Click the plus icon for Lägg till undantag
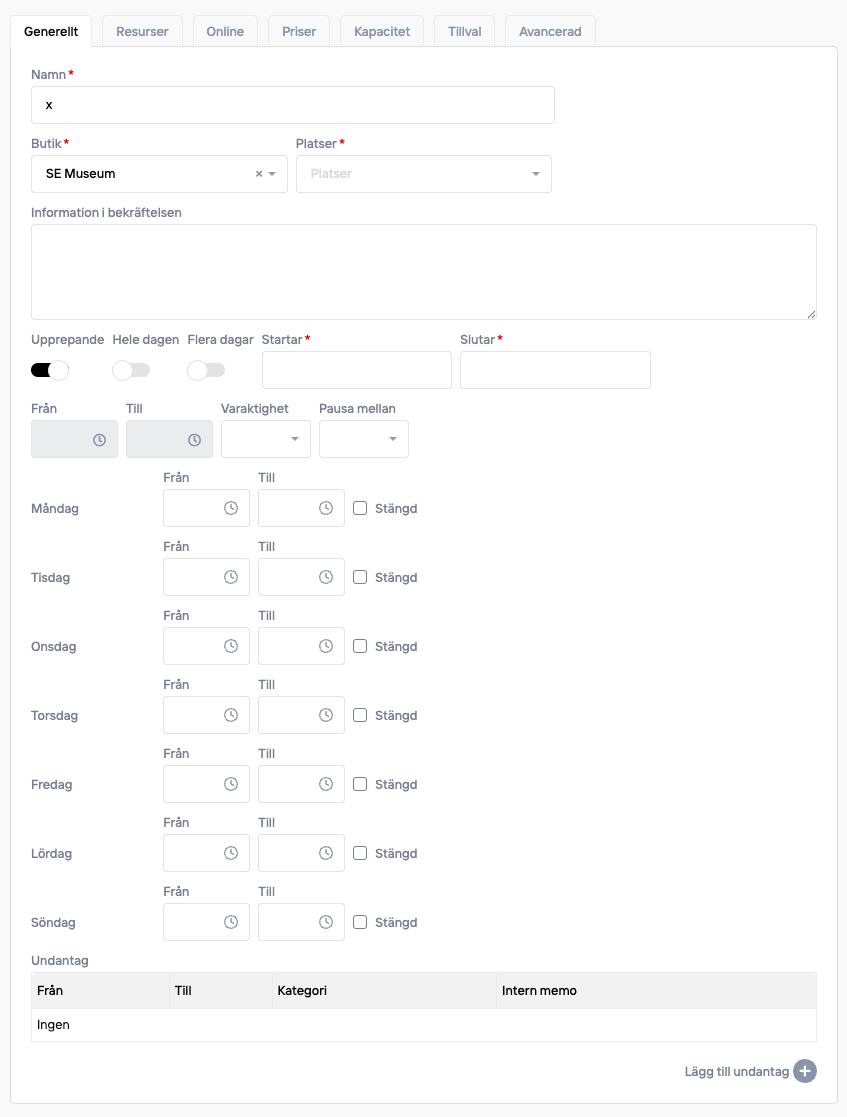Screen dimensions: 847x1117 tap(805, 1071)
